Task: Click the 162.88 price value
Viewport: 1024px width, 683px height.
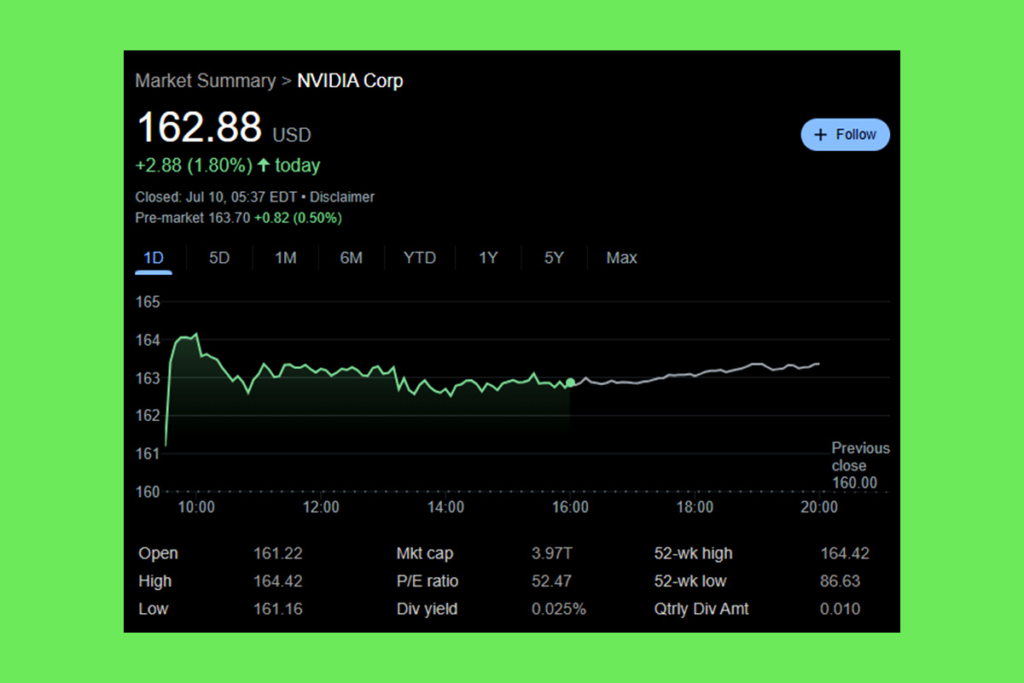Action: (199, 128)
